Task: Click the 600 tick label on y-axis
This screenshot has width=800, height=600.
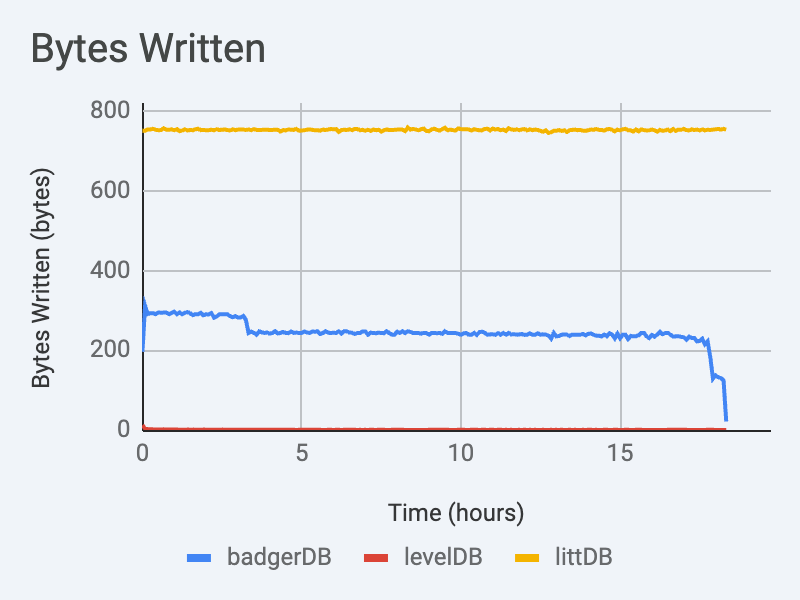Action: [x=111, y=190]
